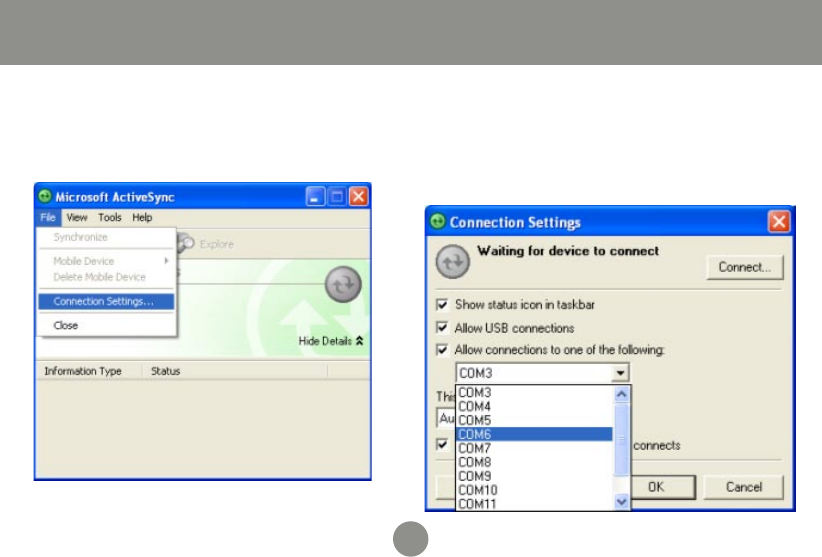Open the View menu
The height and width of the screenshot is (557, 822).
(x=77, y=217)
